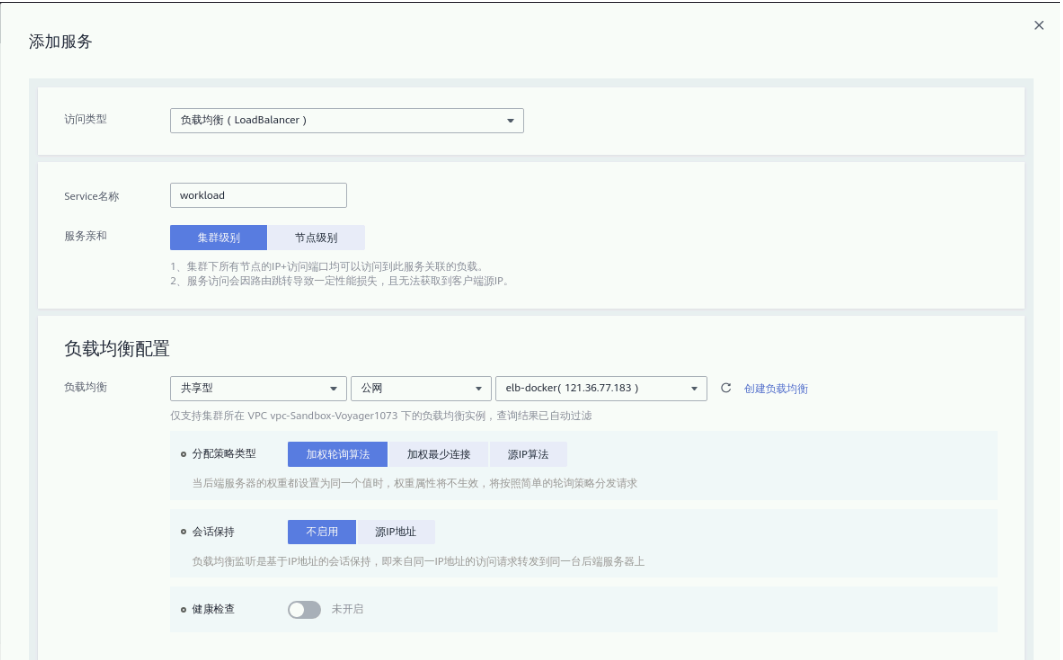Pick the 源IP算法 allocation policy
This screenshot has width=1063, height=660.
coord(528,454)
